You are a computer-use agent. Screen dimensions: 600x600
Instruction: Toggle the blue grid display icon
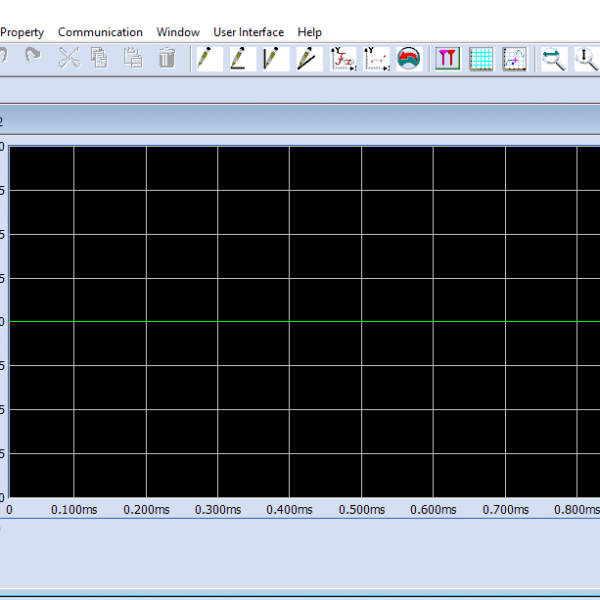[x=481, y=58]
